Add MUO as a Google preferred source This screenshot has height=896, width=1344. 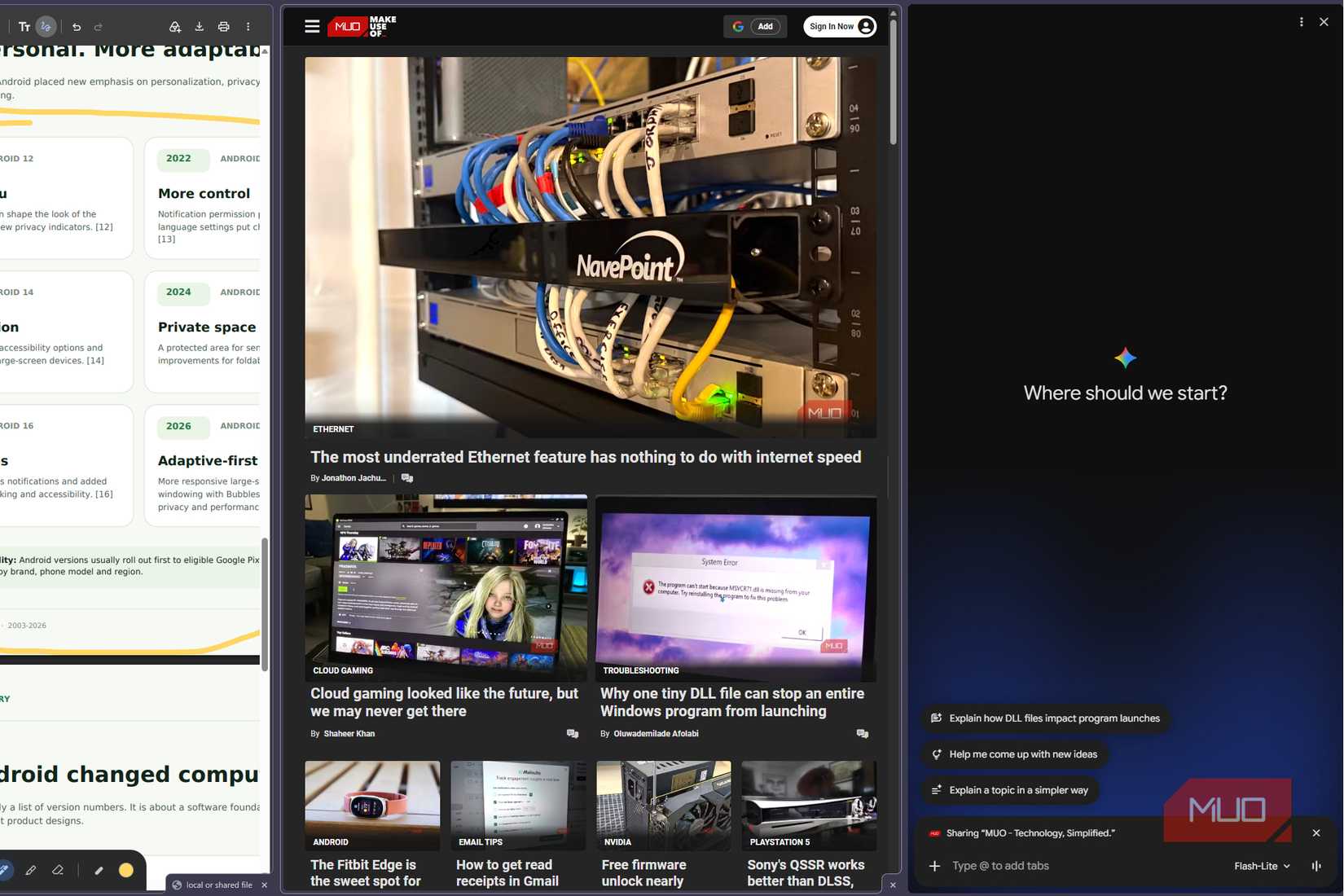[755, 26]
